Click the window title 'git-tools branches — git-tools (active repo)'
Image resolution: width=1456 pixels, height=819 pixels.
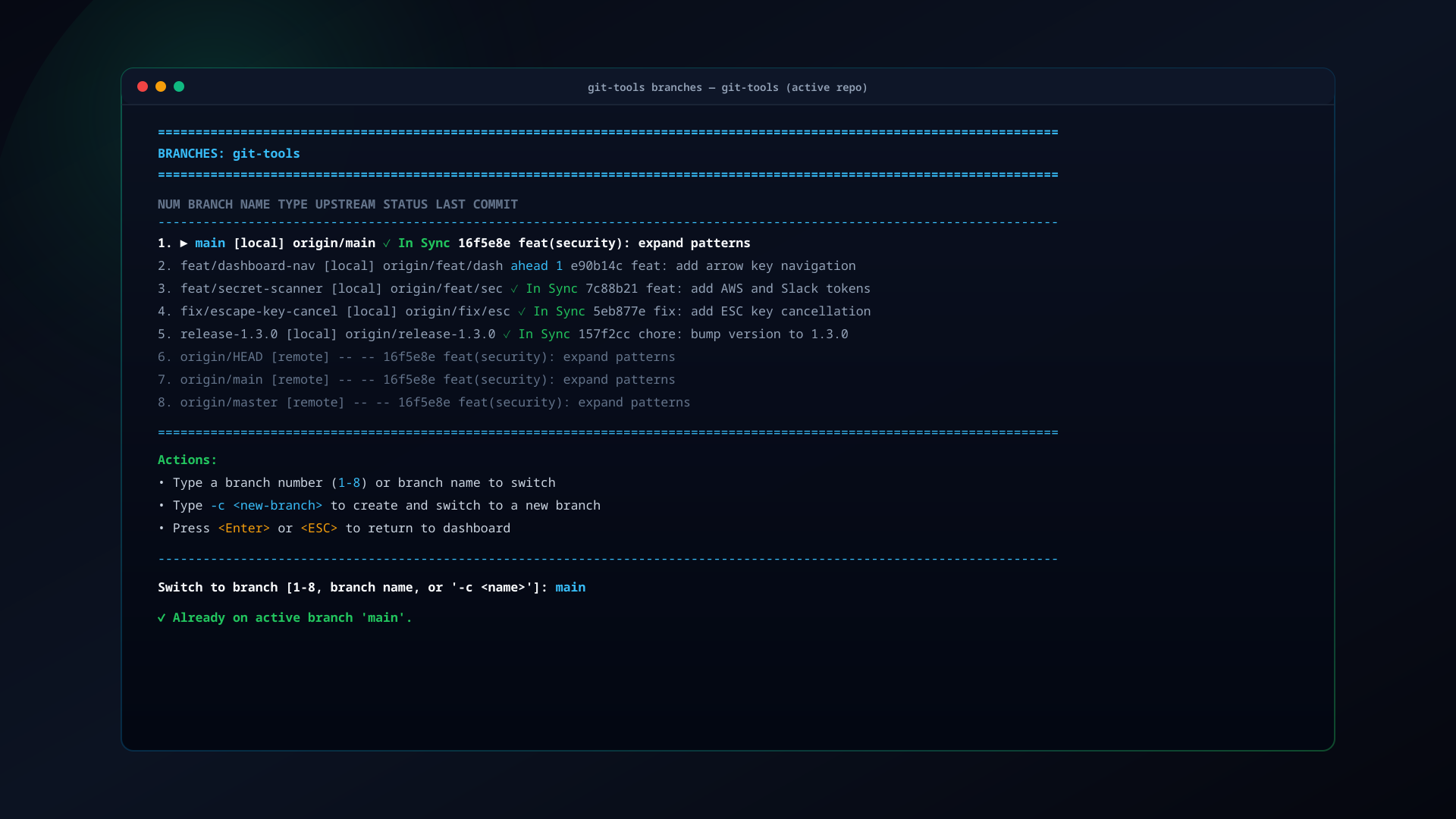(727, 87)
